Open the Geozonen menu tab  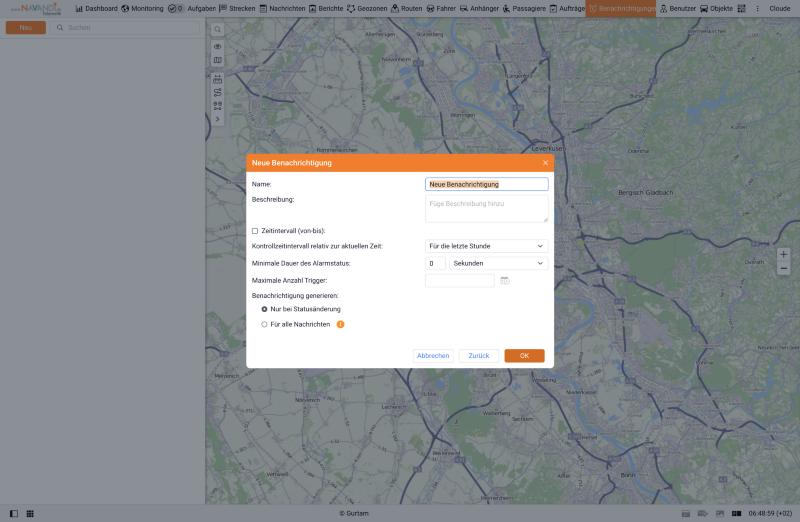tap(367, 9)
